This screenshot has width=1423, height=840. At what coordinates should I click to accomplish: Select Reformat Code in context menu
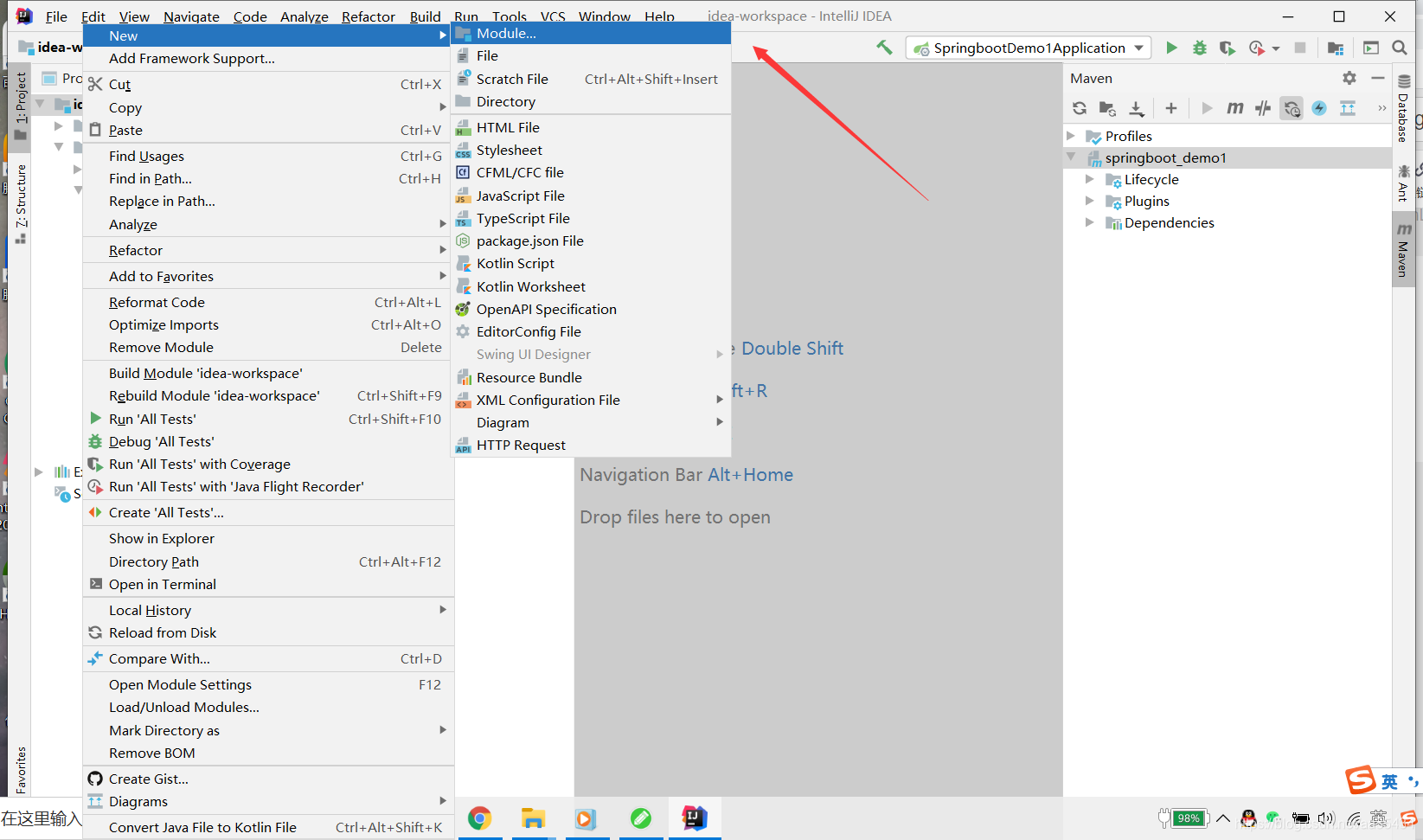(268, 302)
